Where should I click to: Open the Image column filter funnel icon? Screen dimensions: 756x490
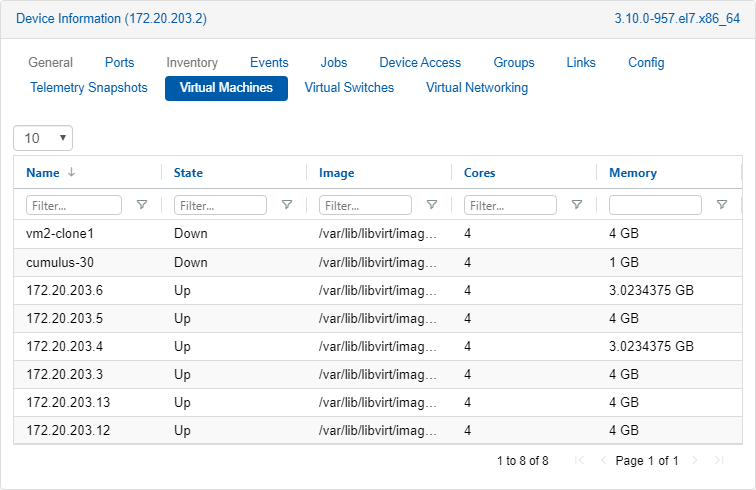coord(432,205)
